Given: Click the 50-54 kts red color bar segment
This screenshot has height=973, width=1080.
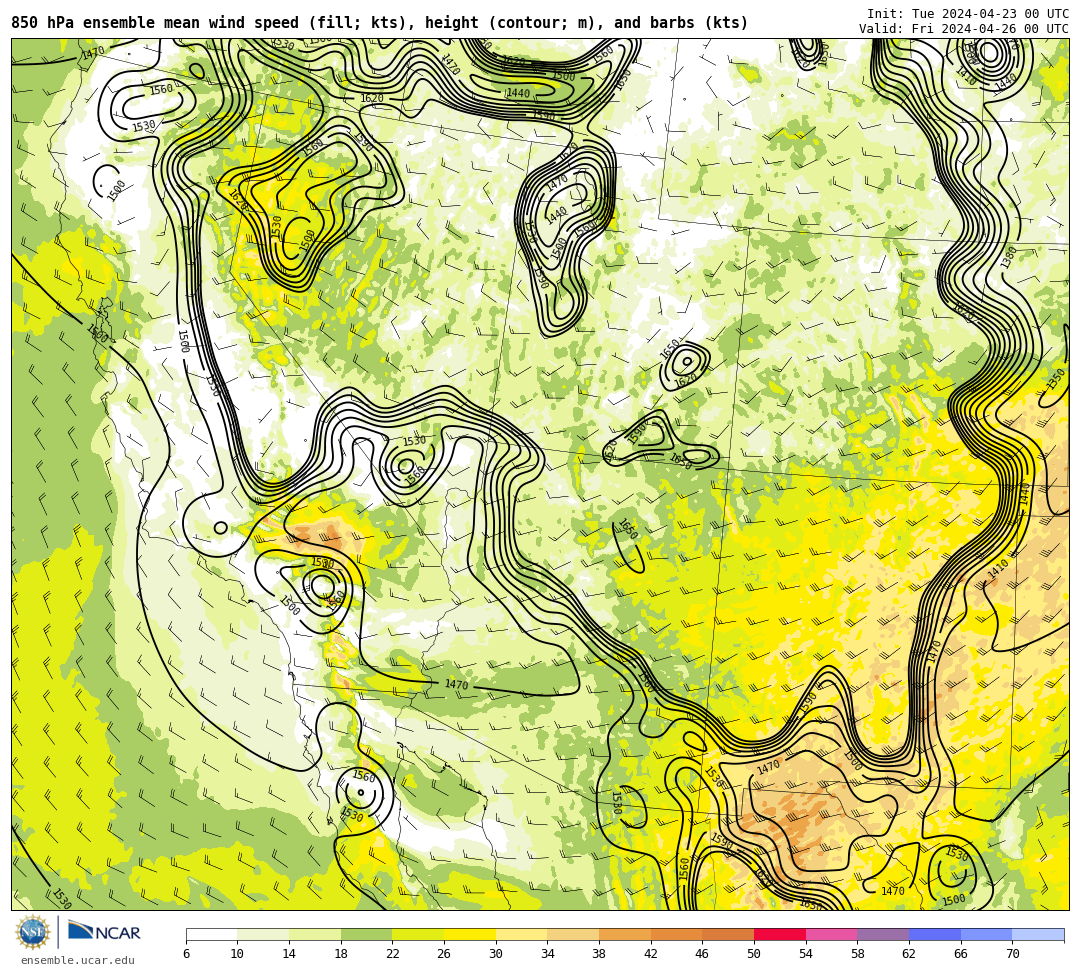Looking at the screenshot, I should pos(780,934).
